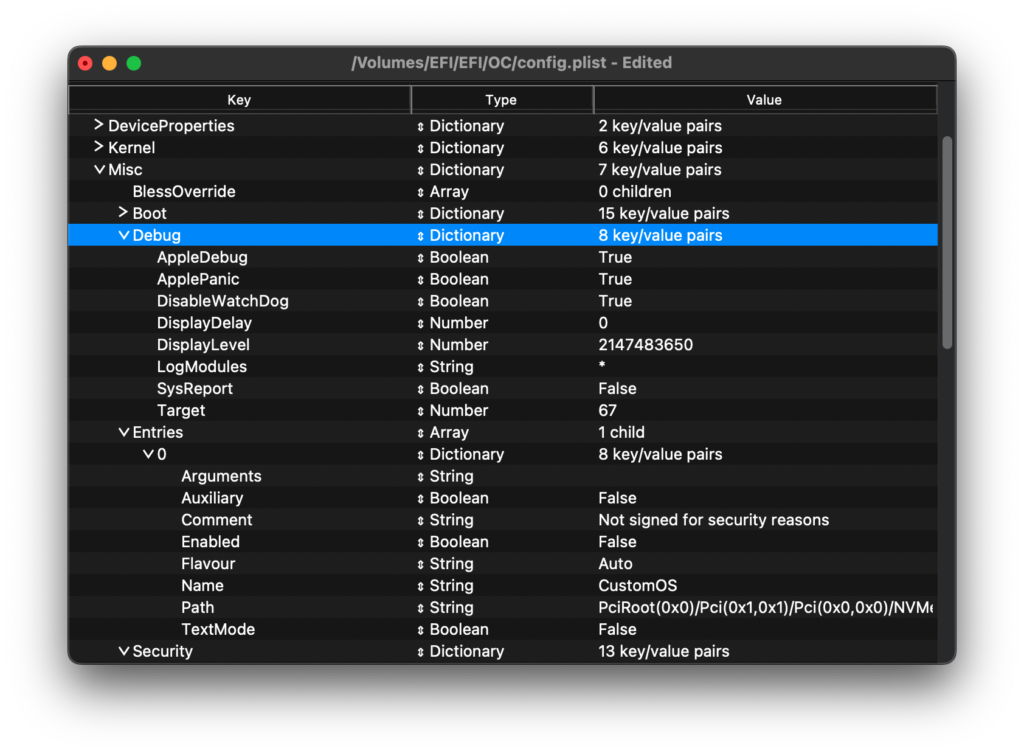Collapse the Misc dictionary
1024x754 pixels.
click(99, 170)
